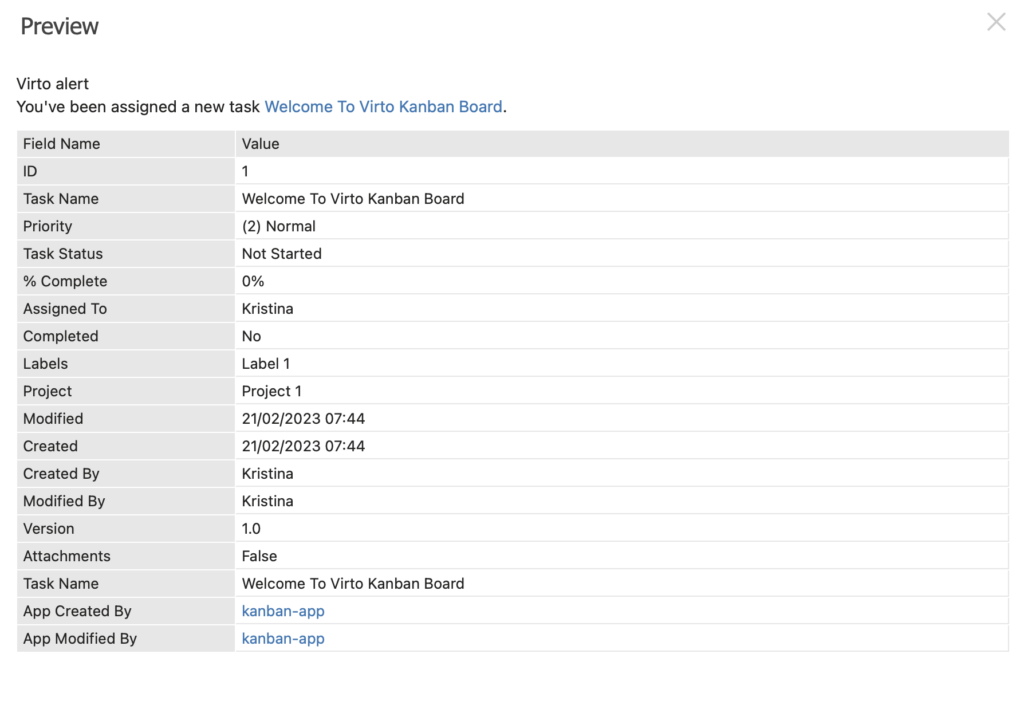Click the Version field name
The image size is (1024, 709).
click(x=48, y=528)
